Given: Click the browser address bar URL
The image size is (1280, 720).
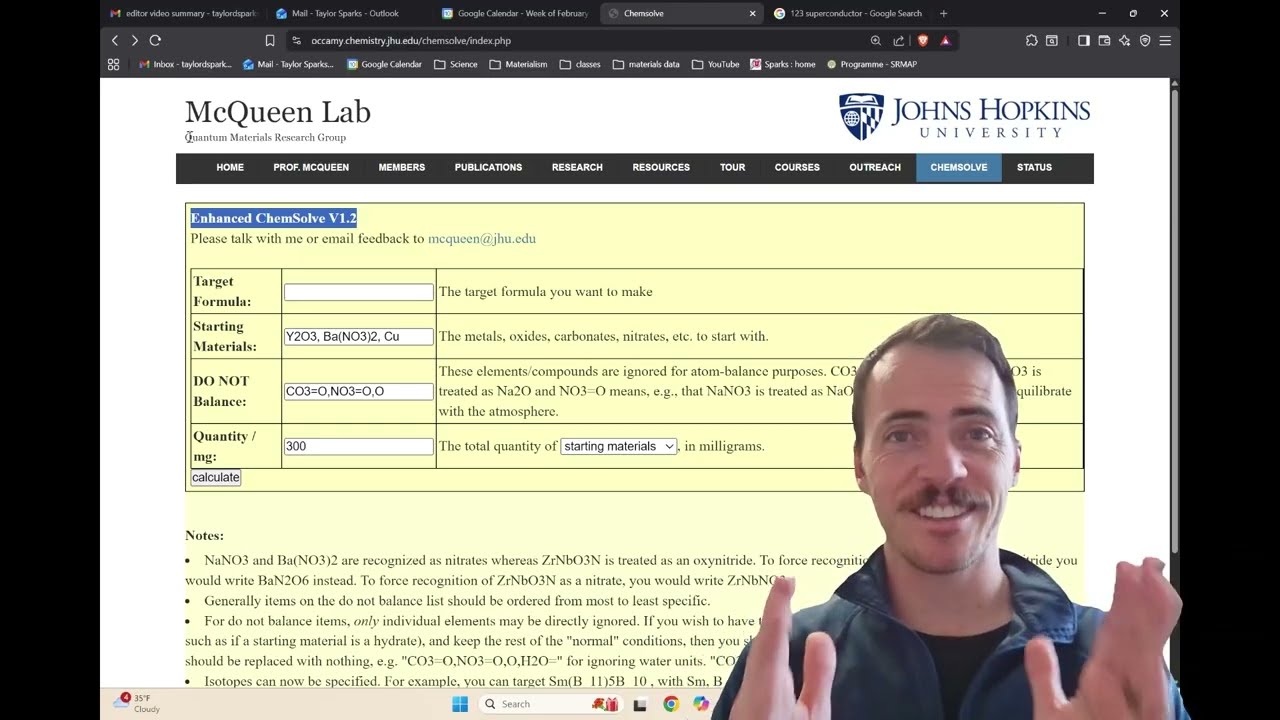Looking at the screenshot, I should coord(411,41).
